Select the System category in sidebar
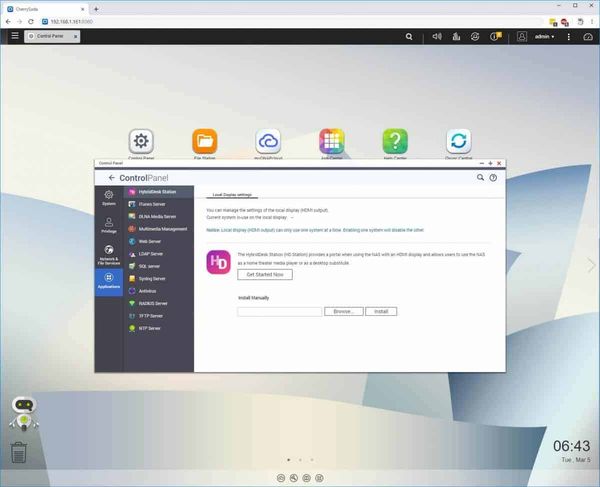This screenshot has height=487, width=600. tap(109, 198)
